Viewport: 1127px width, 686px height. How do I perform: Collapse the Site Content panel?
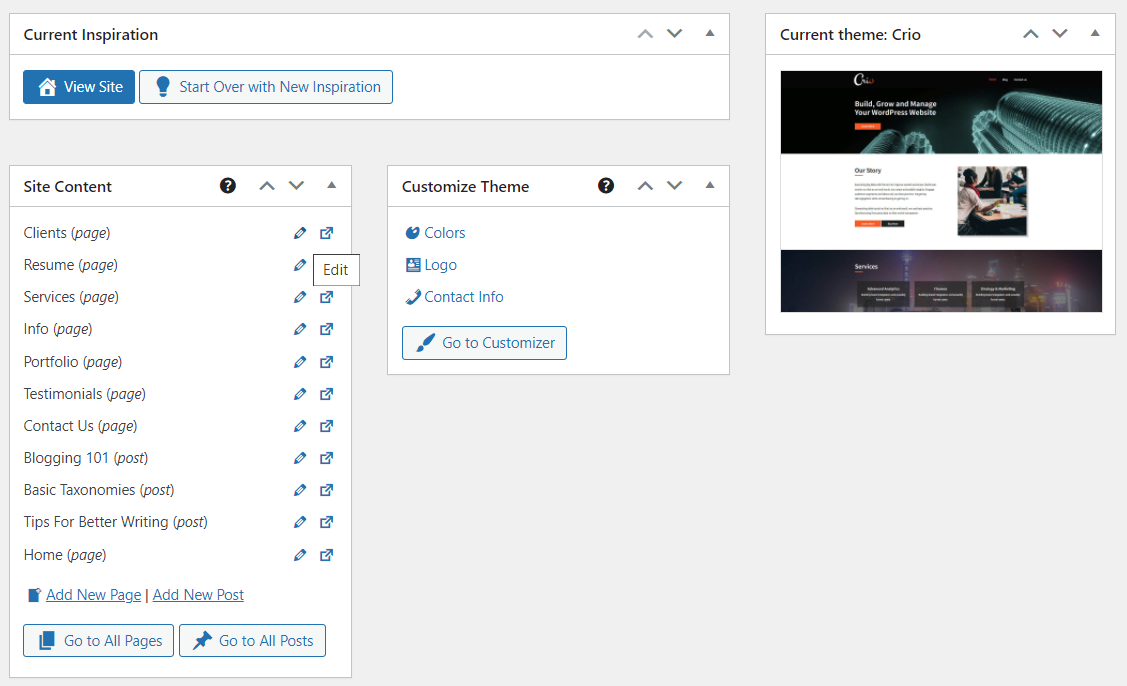tap(331, 184)
